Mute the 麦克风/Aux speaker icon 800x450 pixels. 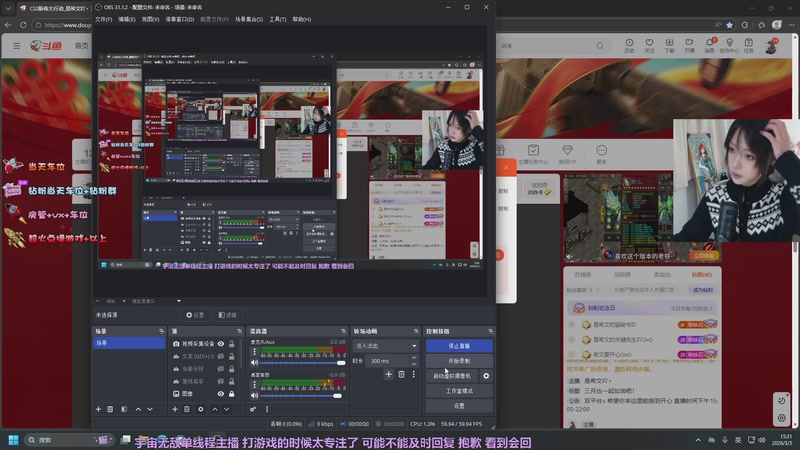[x=255, y=363]
